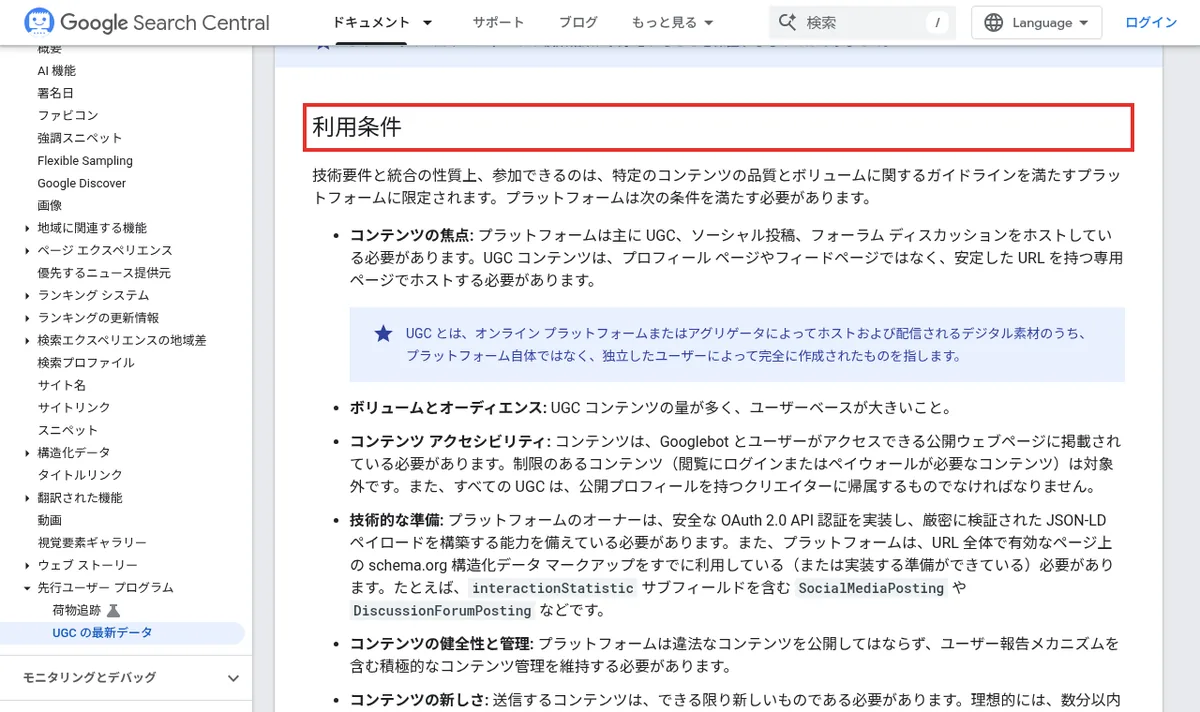Click the interactionStatistic code text

(x=553, y=588)
